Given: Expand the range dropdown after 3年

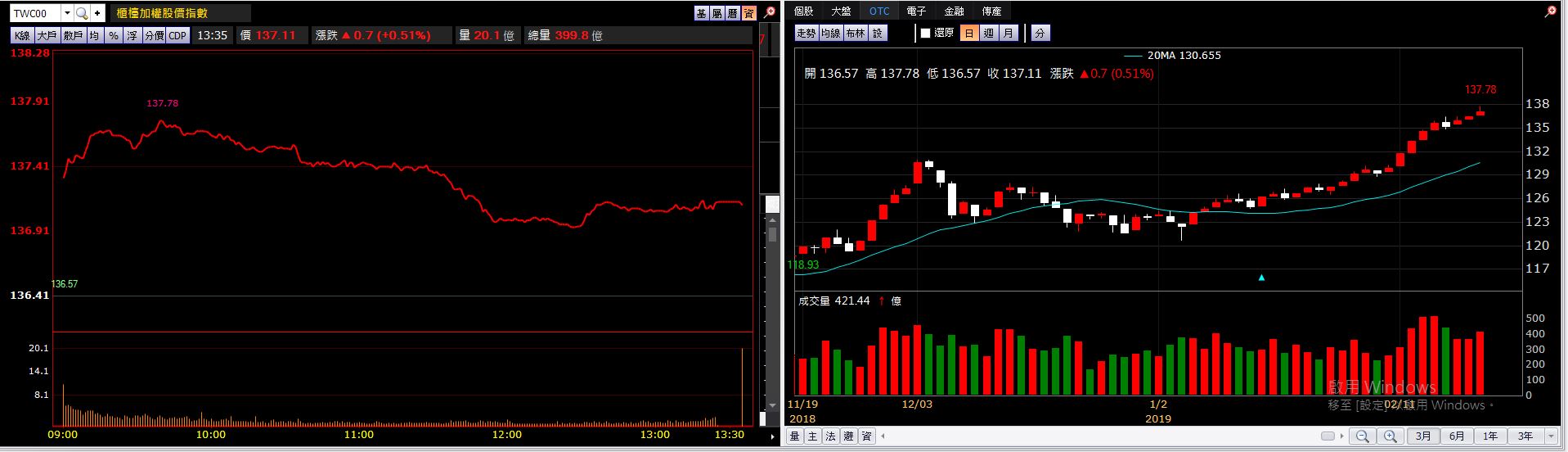Looking at the screenshot, I should pyautogui.click(x=1550, y=436).
